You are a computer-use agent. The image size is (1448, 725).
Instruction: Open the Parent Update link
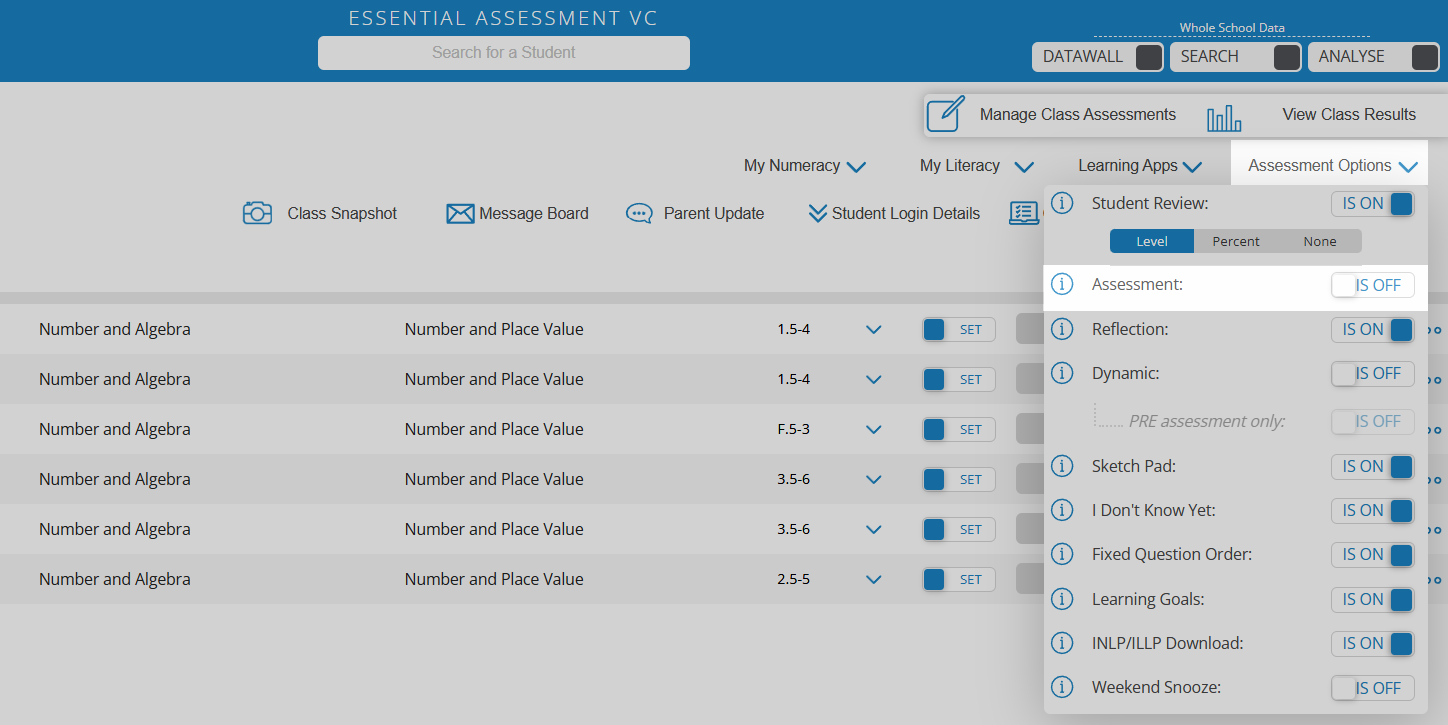click(x=714, y=213)
